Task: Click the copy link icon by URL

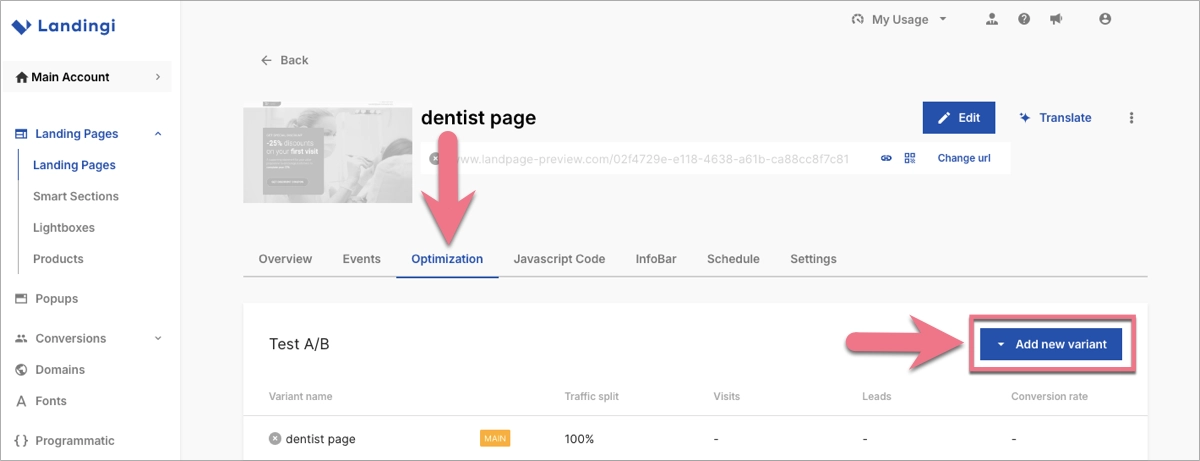Action: (x=886, y=158)
